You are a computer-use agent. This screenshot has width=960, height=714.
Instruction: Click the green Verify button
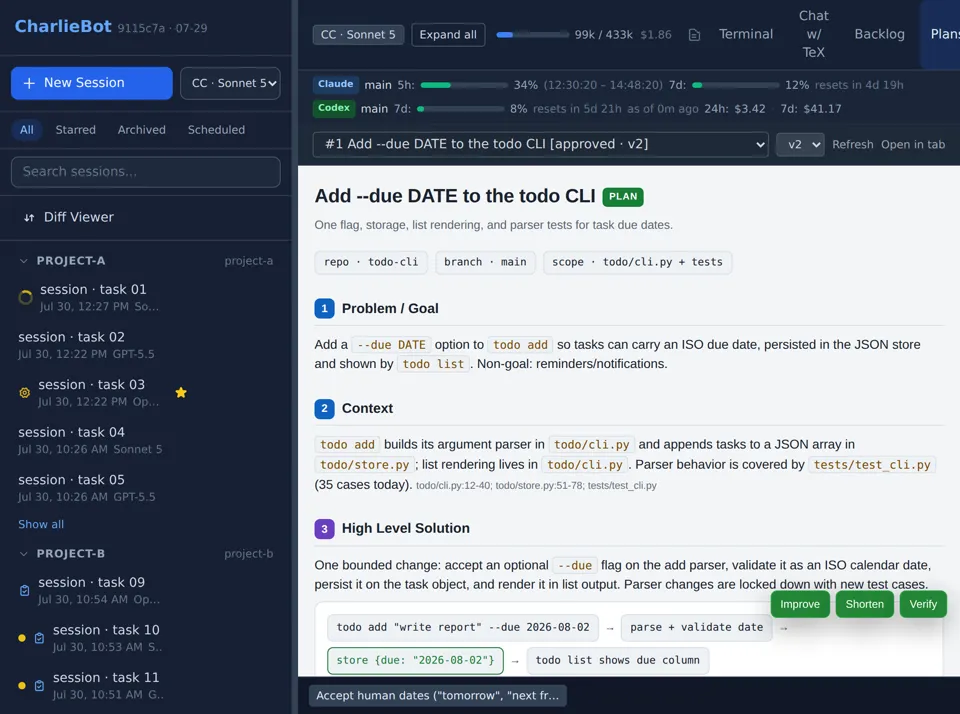point(923,604)
